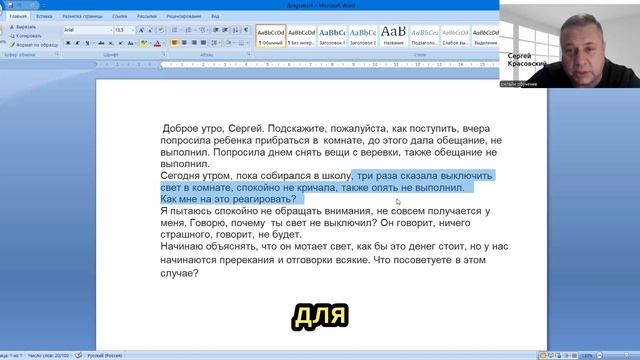Apply the Название style
Image resolution: width=640 pixels, height=360 pixels.
(x=393, y=36)
